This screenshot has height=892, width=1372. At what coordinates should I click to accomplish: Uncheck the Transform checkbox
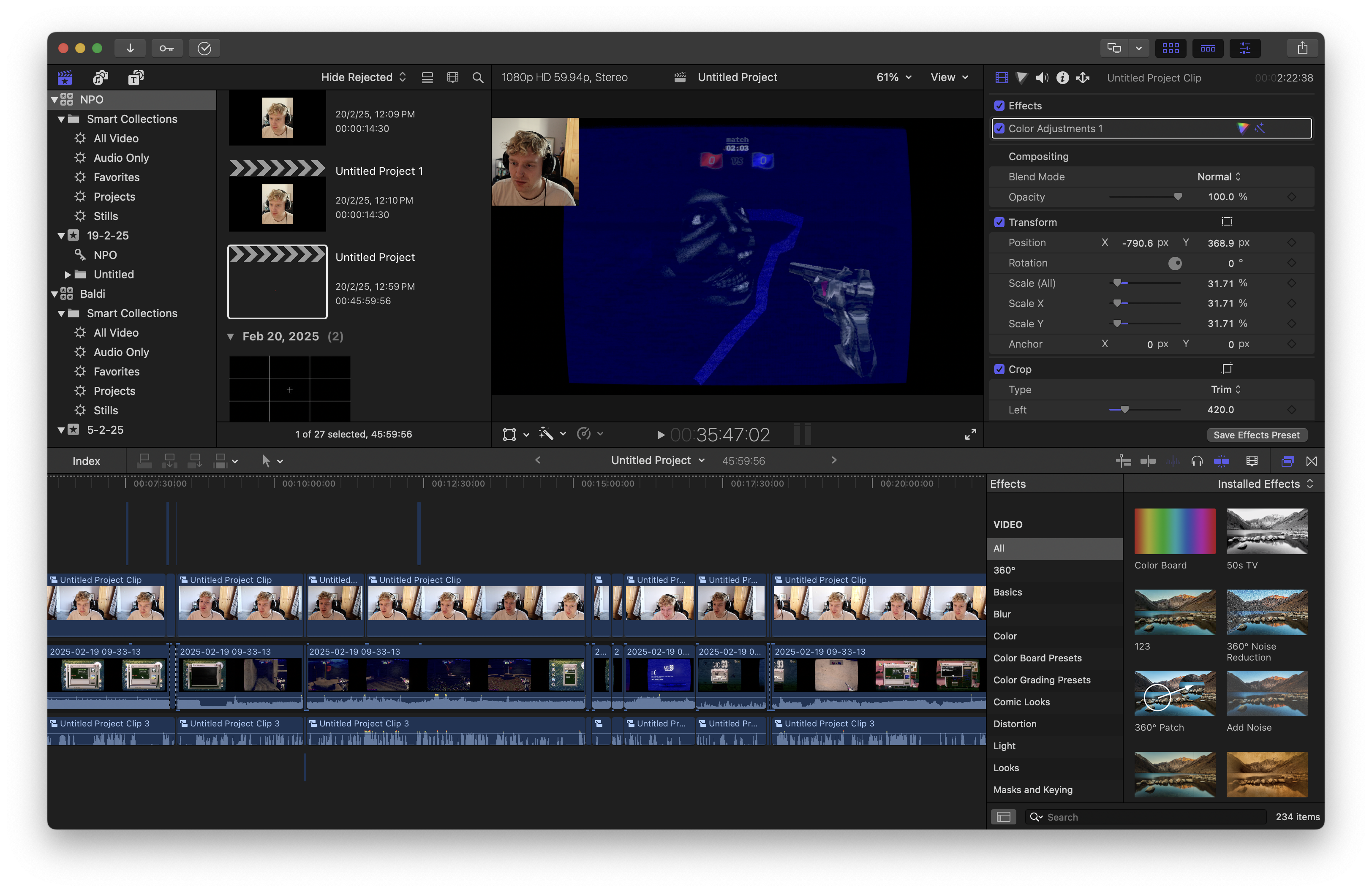click(999, 222)
